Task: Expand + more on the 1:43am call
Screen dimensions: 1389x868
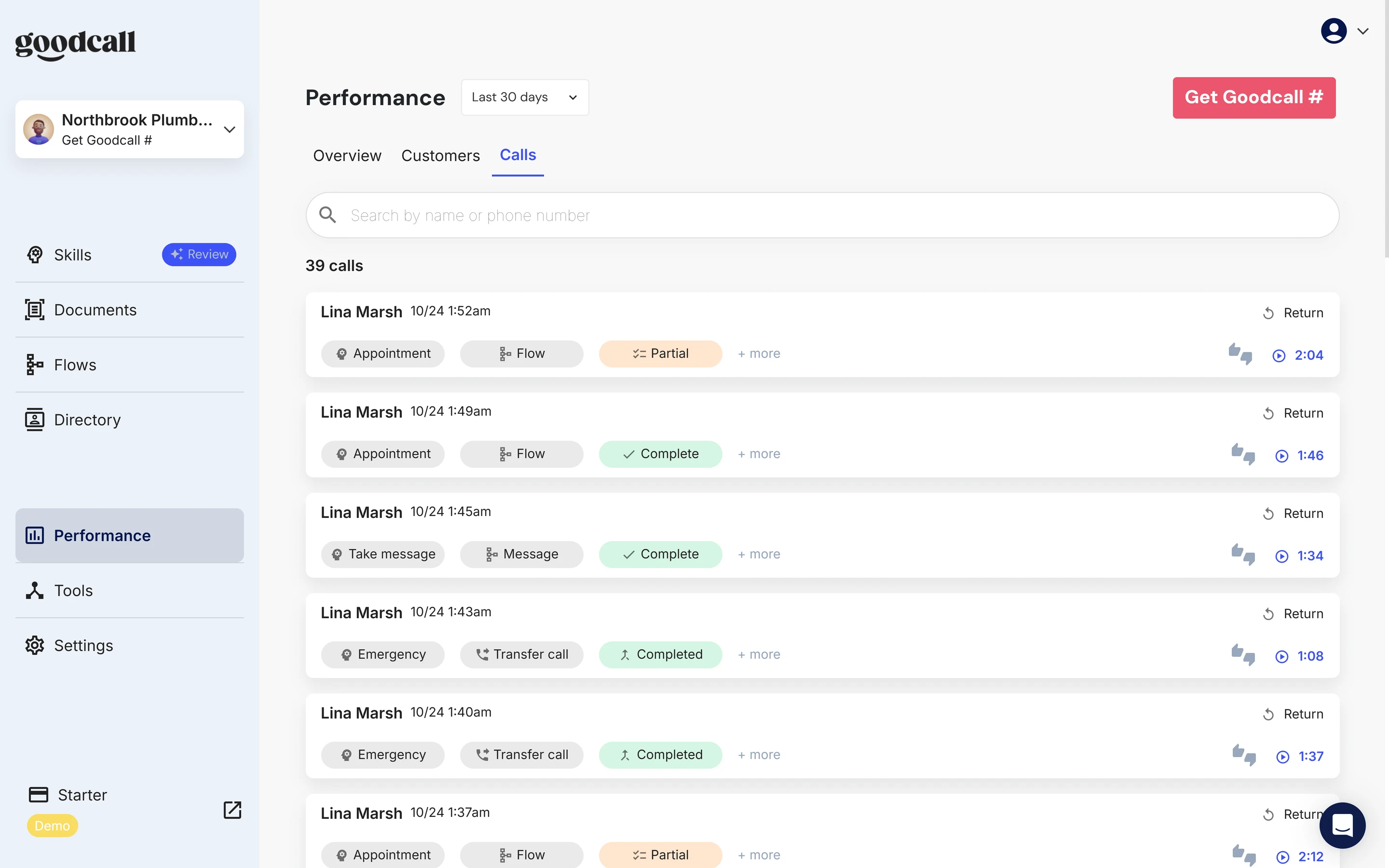Action: pos(759,654)
